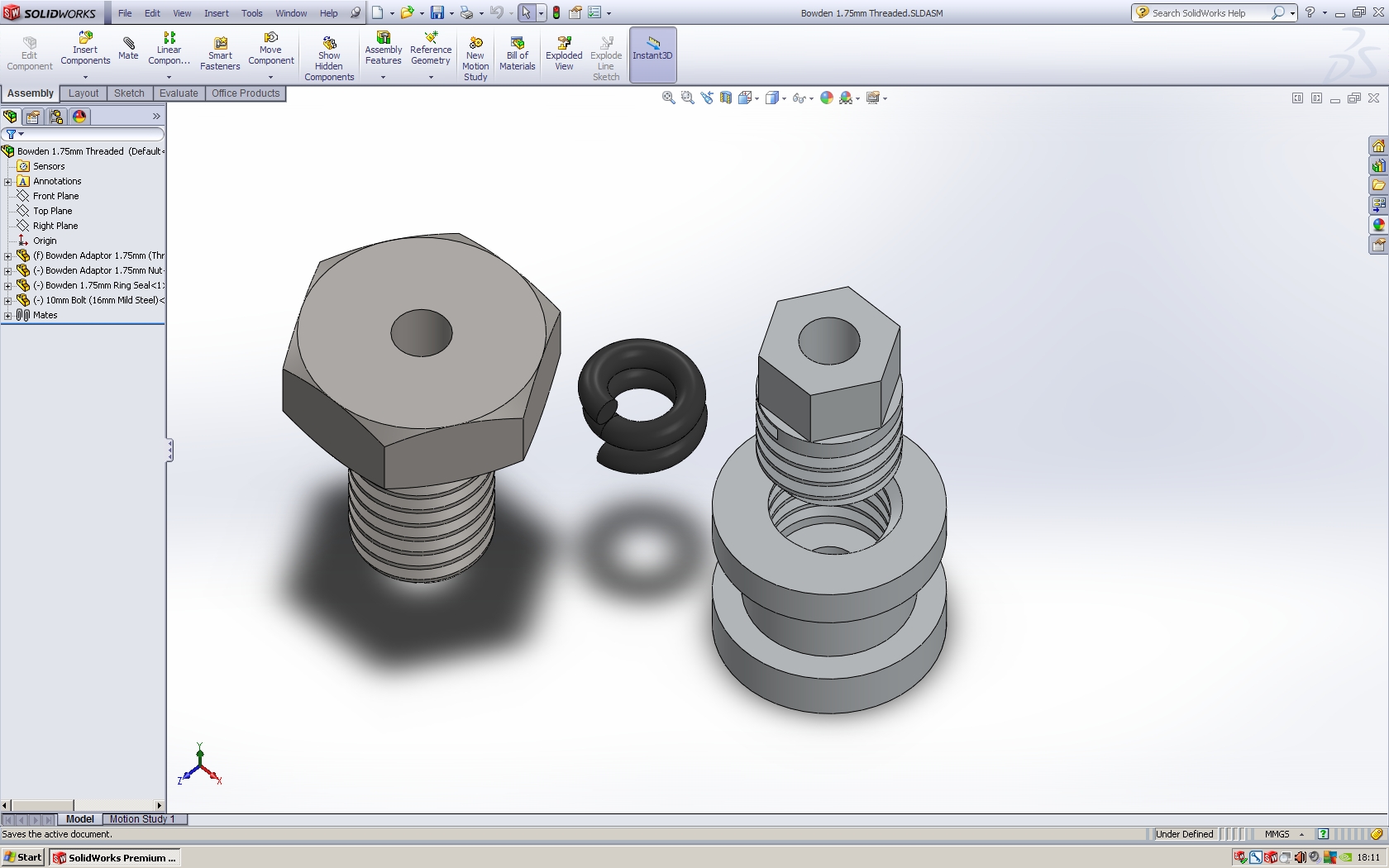Expand the Annotations folder

click(8, 182)
